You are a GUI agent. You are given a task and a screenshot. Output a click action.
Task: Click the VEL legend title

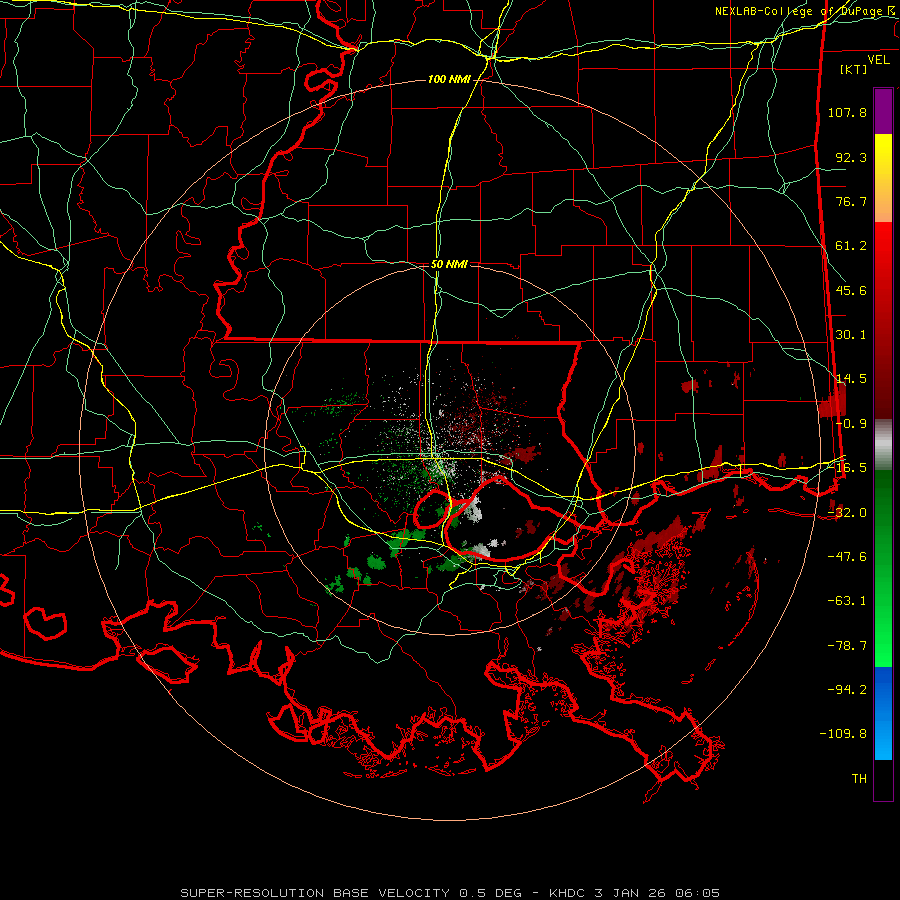pos(878,60)
